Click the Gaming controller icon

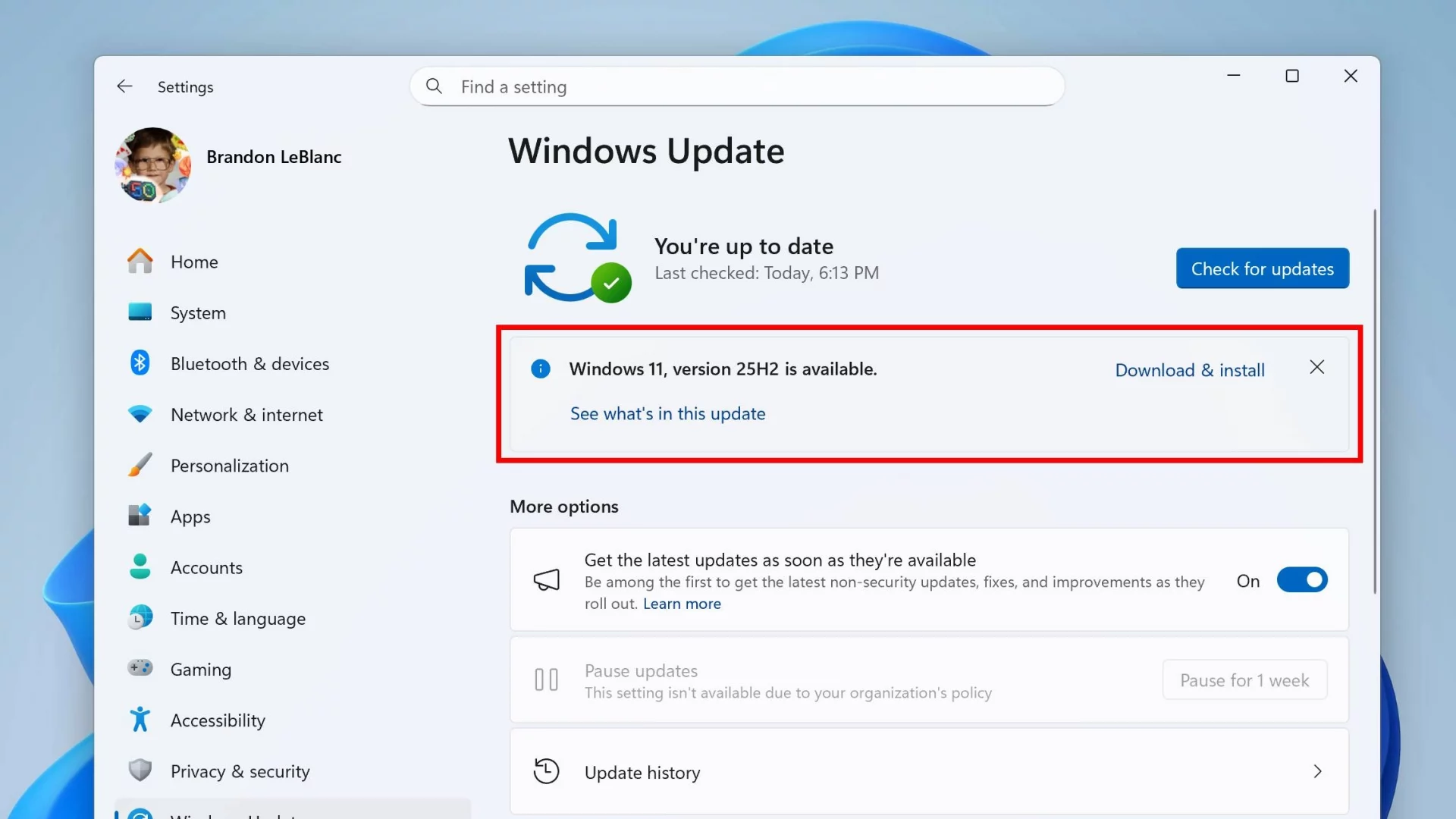[x=140, y=669]
